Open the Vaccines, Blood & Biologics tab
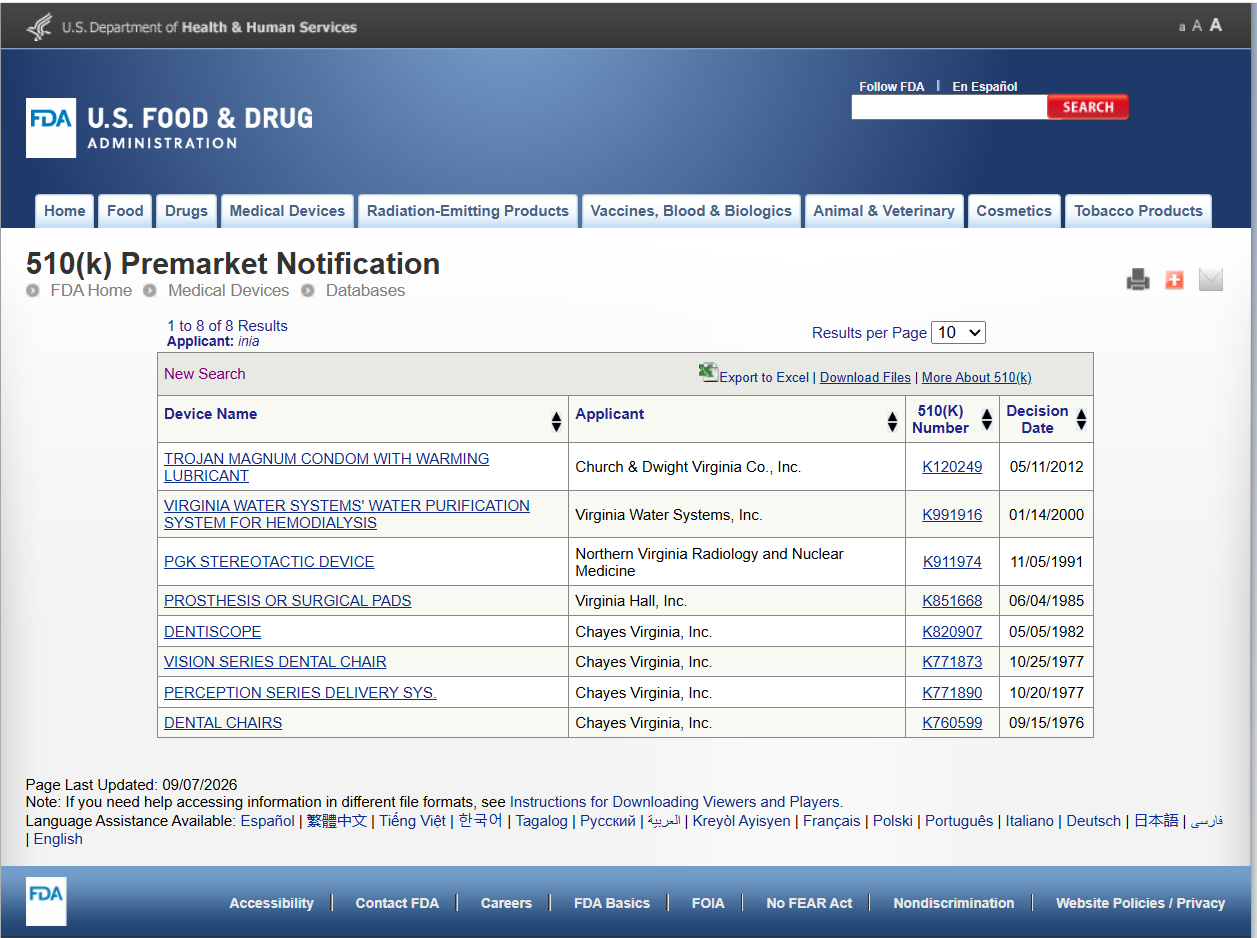 [691, 211]
